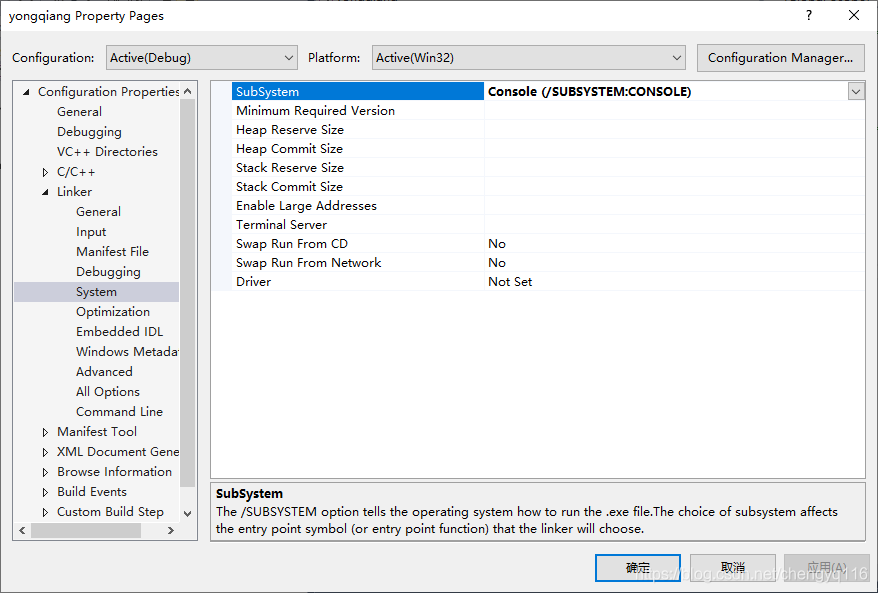Select the Swap Run From Network property row
The height and width of the screenshot is (593, 878).
click(308, 262)
